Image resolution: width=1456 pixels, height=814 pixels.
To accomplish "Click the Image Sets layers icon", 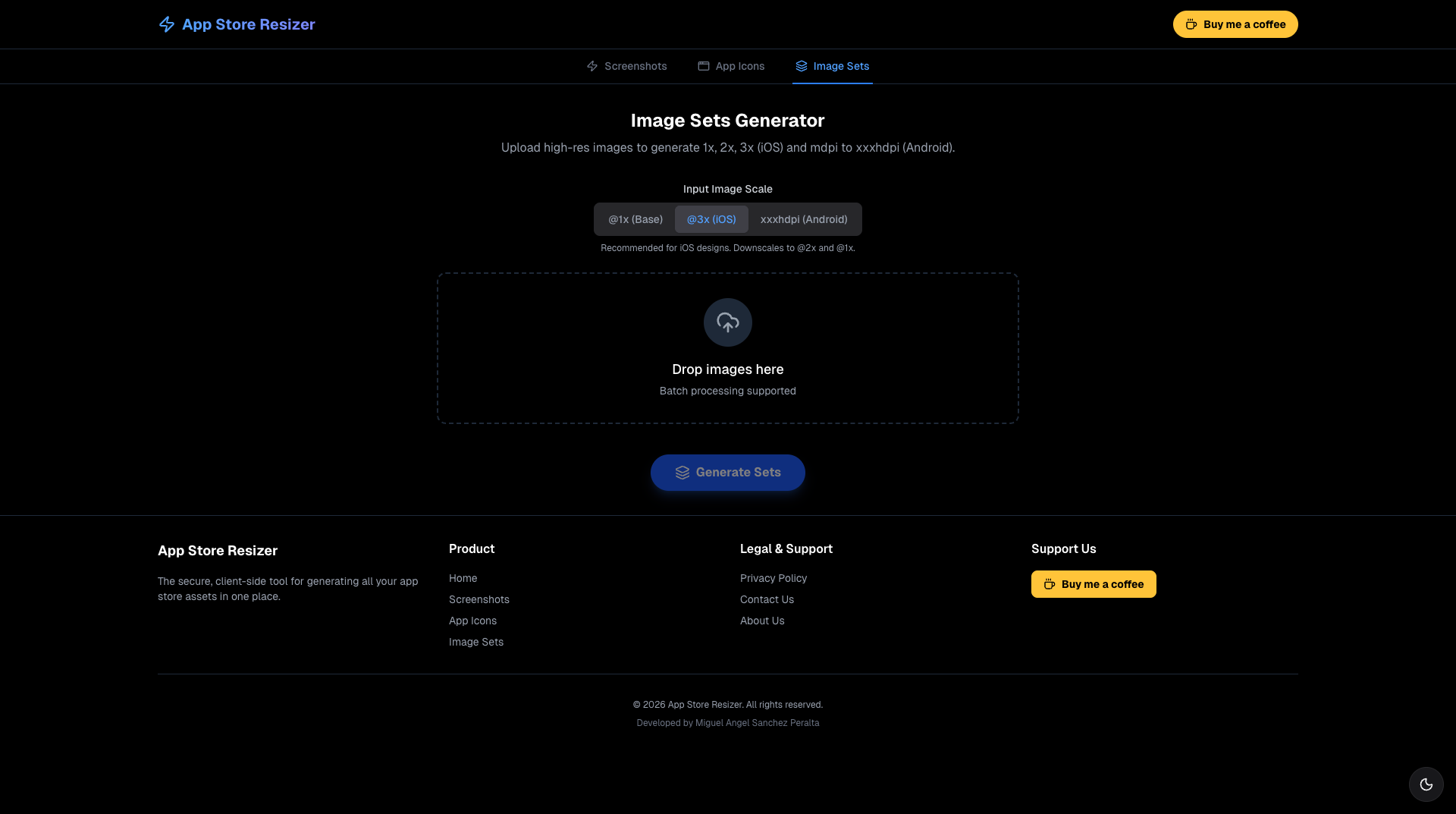I will click(x=802, y=66).
